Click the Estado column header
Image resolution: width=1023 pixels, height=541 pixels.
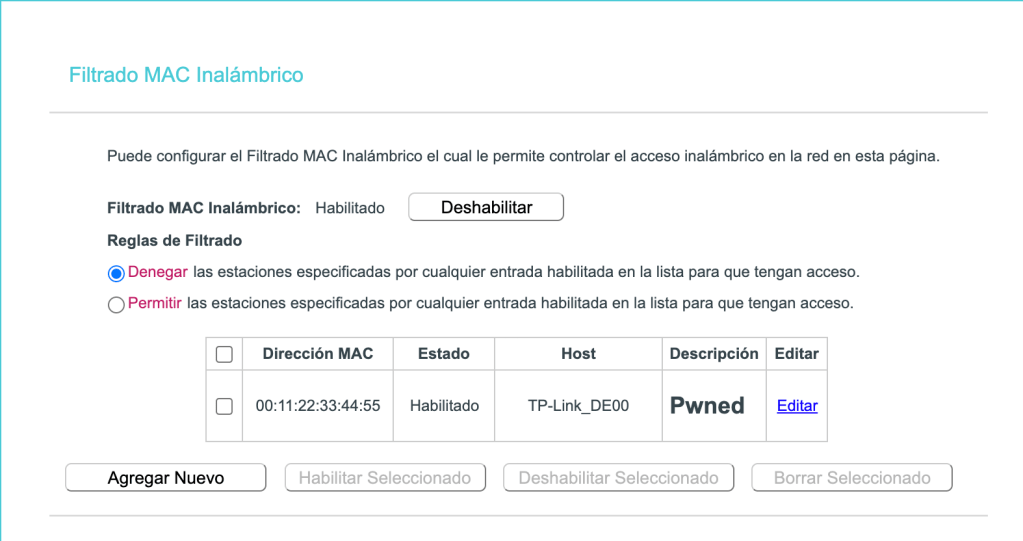444,354
